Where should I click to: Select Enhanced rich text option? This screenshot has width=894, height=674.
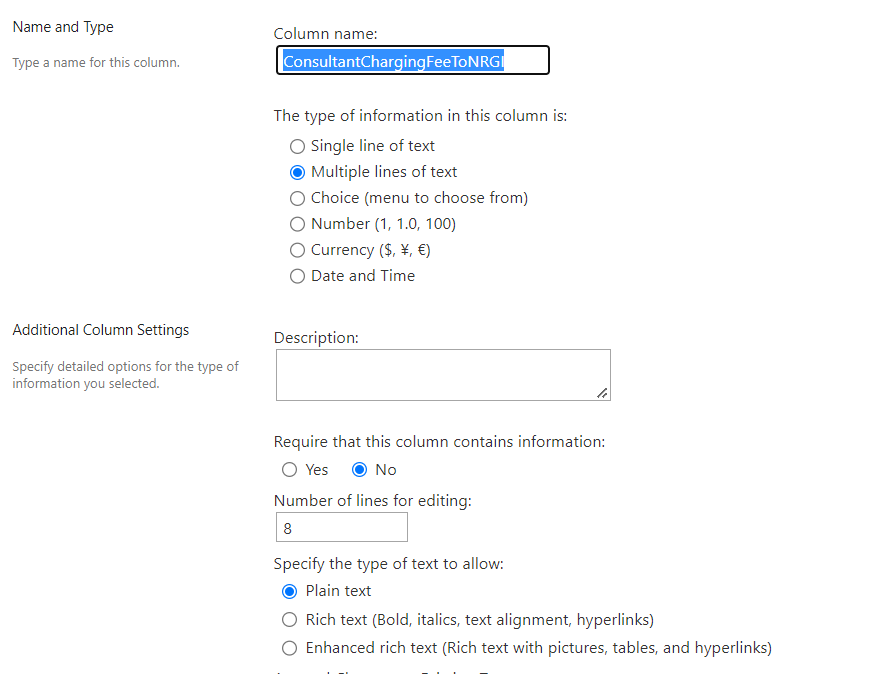pos(289,648)
